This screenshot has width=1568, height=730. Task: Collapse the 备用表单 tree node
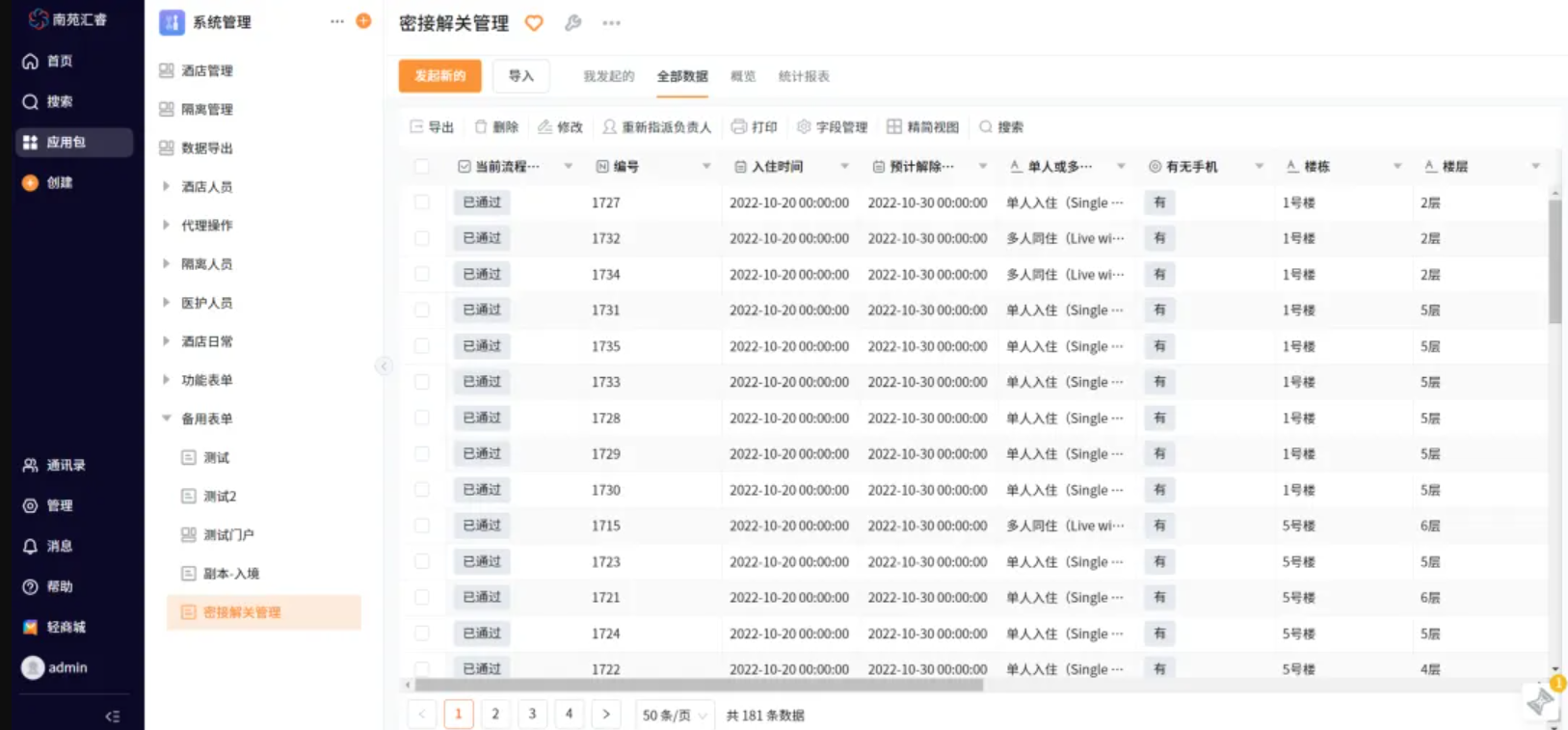pos(166,419)
